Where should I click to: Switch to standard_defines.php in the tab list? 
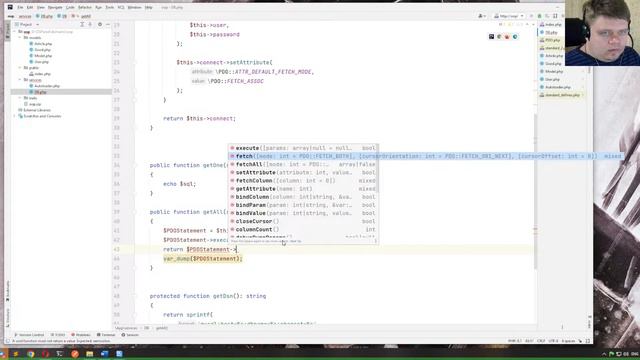(x=559, y=95)
